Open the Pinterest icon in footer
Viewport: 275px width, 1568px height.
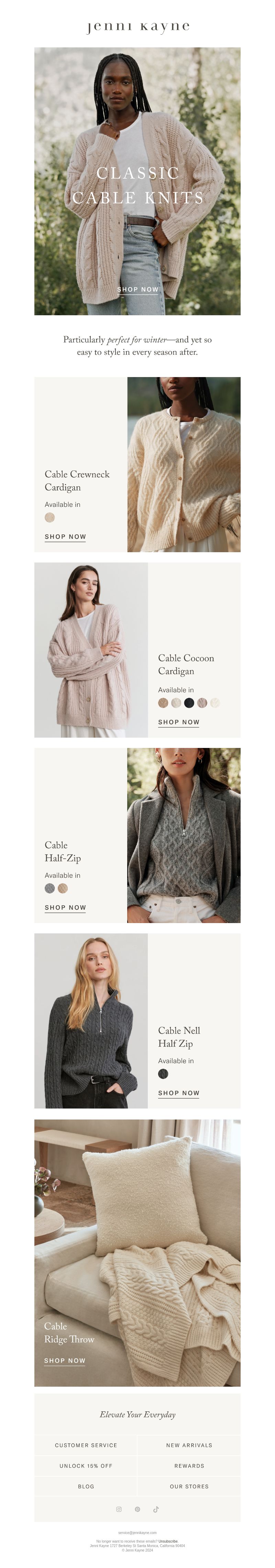[x=137, y=1509]
